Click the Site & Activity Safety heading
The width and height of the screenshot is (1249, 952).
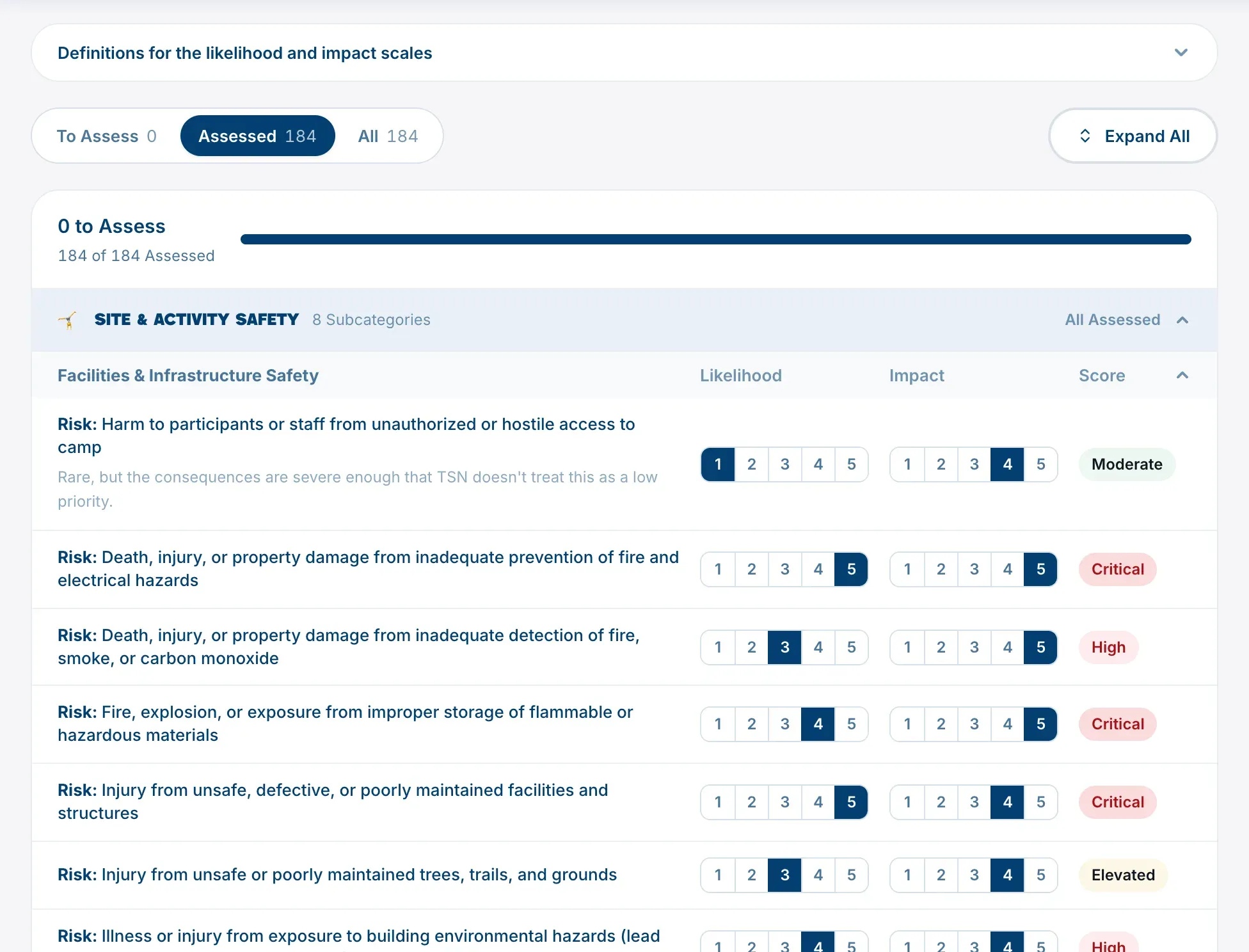coord(196,319)
